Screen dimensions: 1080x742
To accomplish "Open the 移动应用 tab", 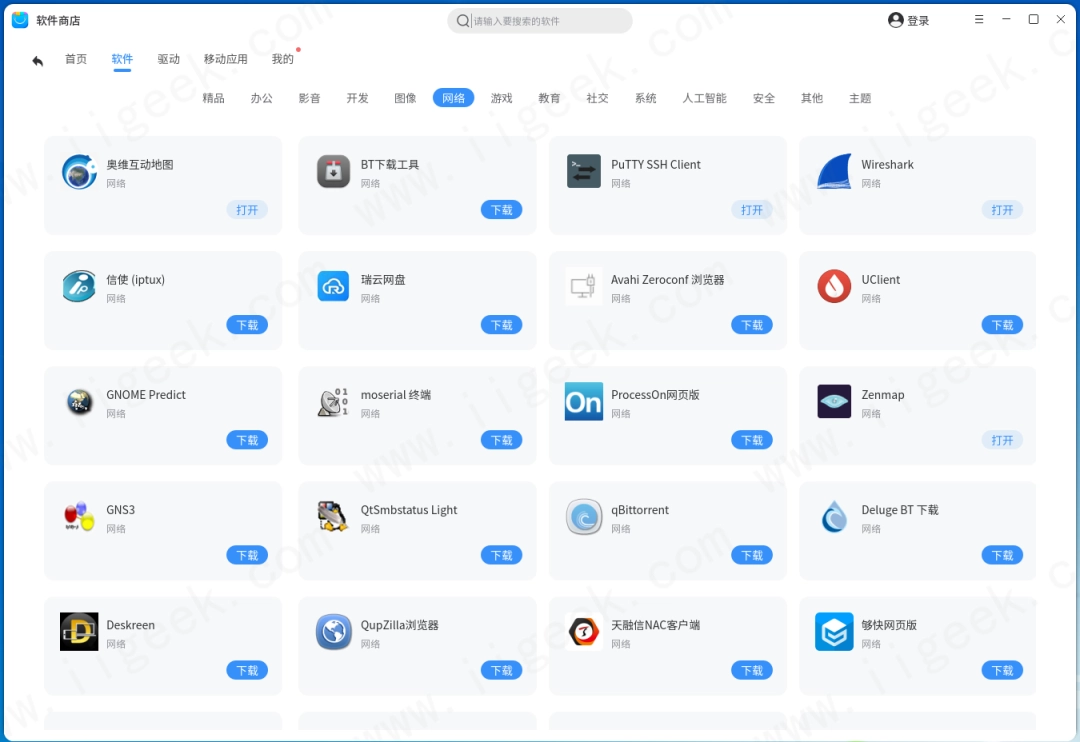I will [x=225, y=59].
